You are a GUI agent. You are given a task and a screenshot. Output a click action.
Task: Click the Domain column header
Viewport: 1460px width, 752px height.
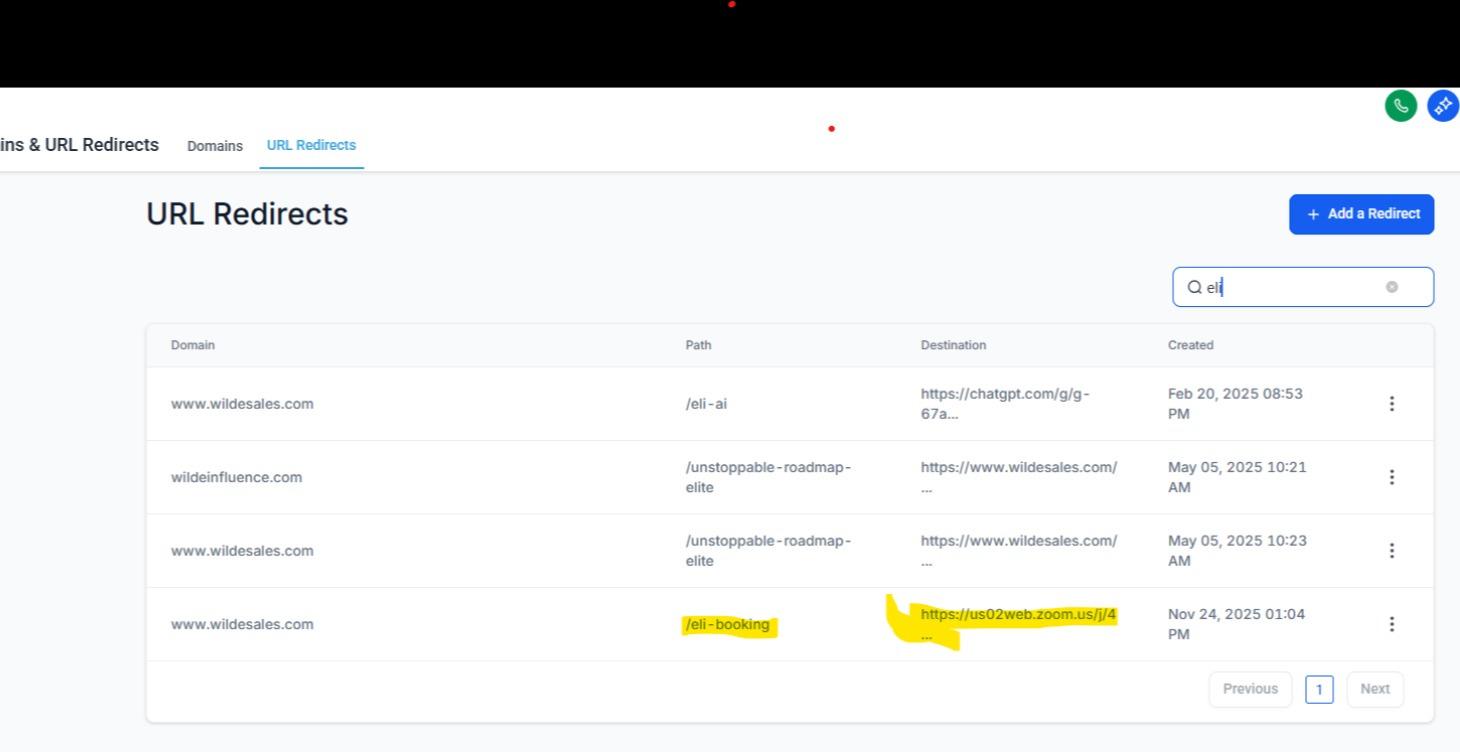point(193,345)
